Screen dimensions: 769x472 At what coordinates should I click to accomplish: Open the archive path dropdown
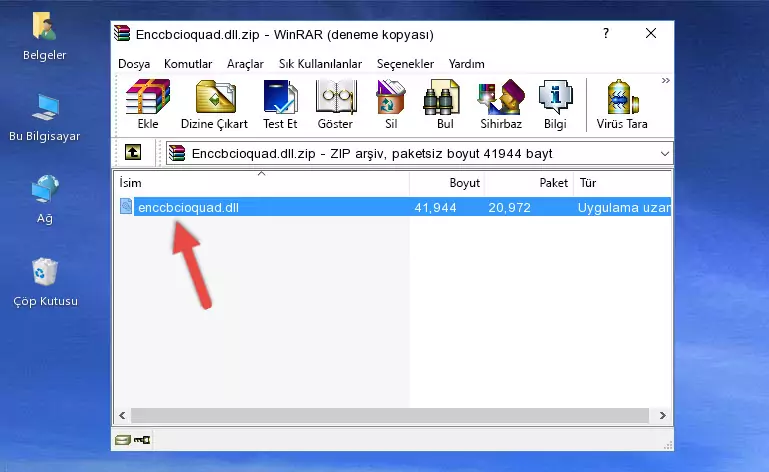[x=665, y=154]
